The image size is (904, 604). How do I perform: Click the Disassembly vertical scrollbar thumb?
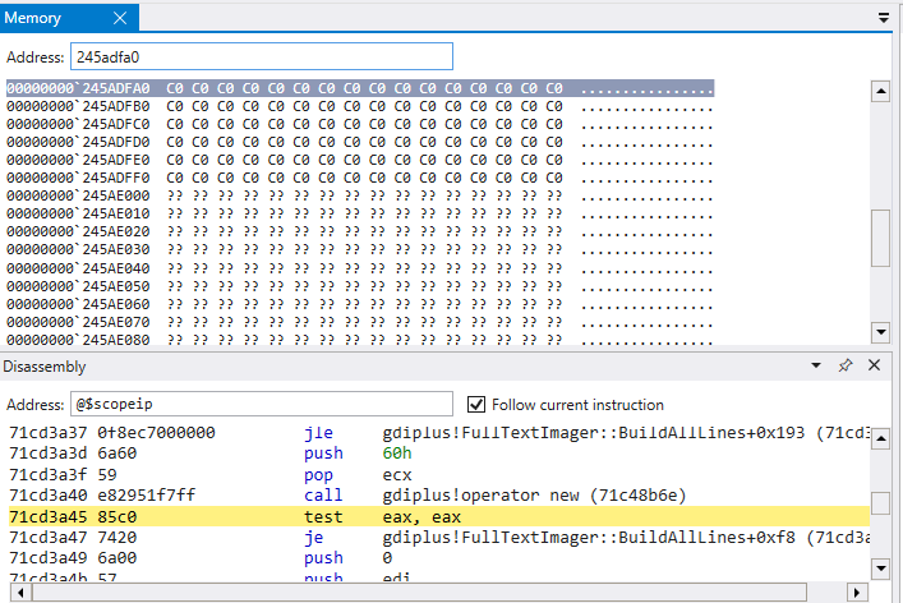[880, 503]
